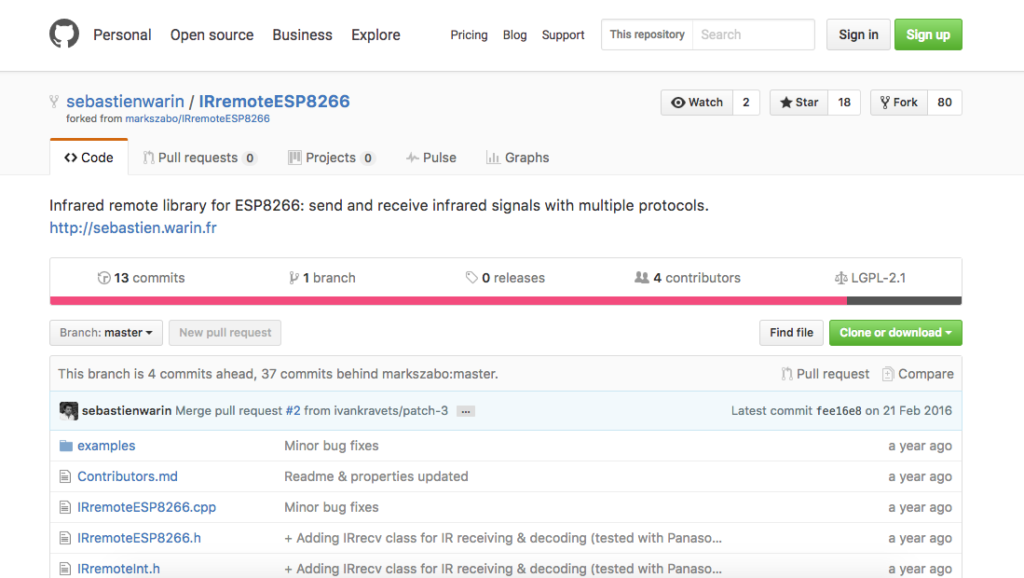Click the GitHub Octocat logo
Screen dimensions: 1024x578
pyautogui.click(x=64, y=34)
